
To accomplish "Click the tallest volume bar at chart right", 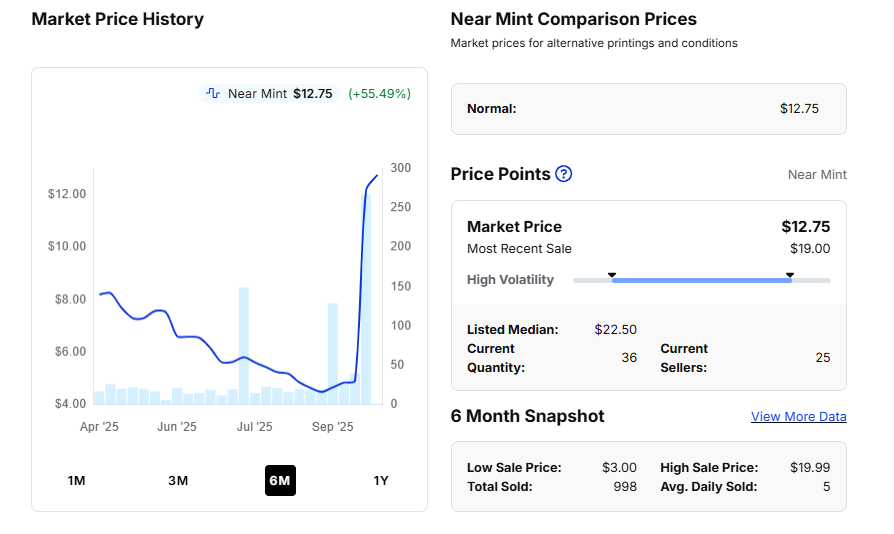I will point(367,300).
